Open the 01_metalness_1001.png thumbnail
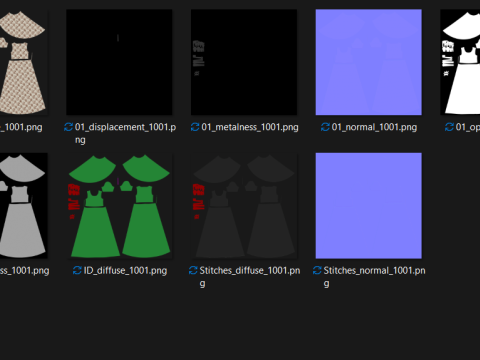Screen dimensions: 480x360 (x=244, y=62)
